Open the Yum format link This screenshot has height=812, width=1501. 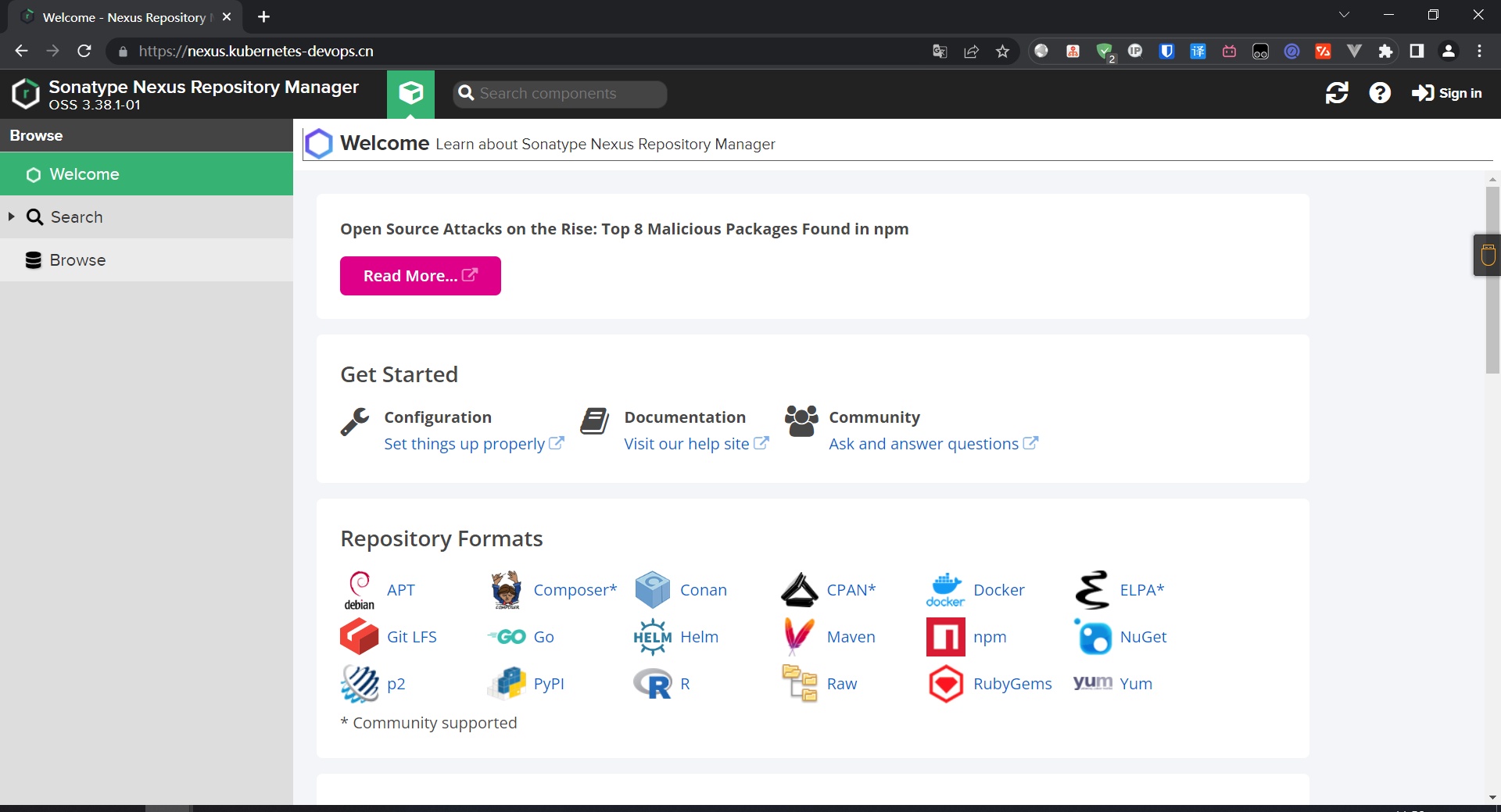click(1136, 684)
